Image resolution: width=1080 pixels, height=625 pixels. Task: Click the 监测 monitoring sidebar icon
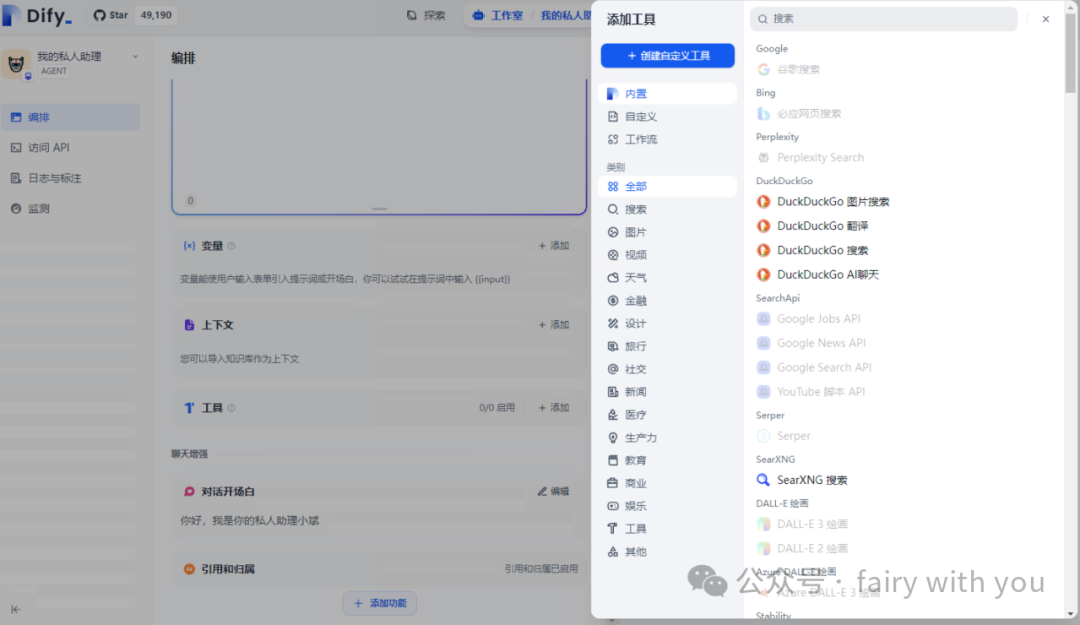pyautogui.click(x=16, y=209)
